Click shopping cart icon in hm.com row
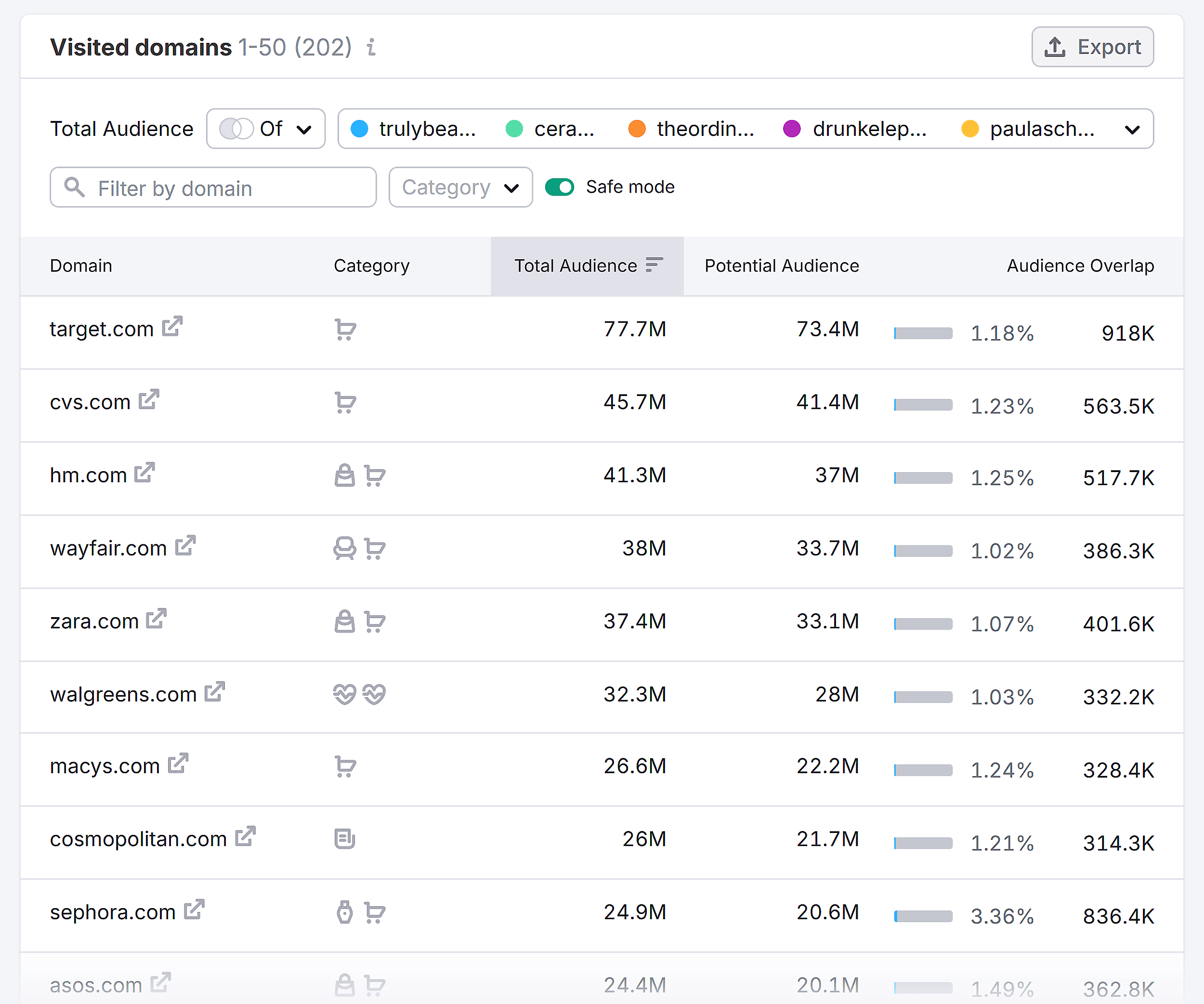1204x1004 pixels. click(375, 476)
